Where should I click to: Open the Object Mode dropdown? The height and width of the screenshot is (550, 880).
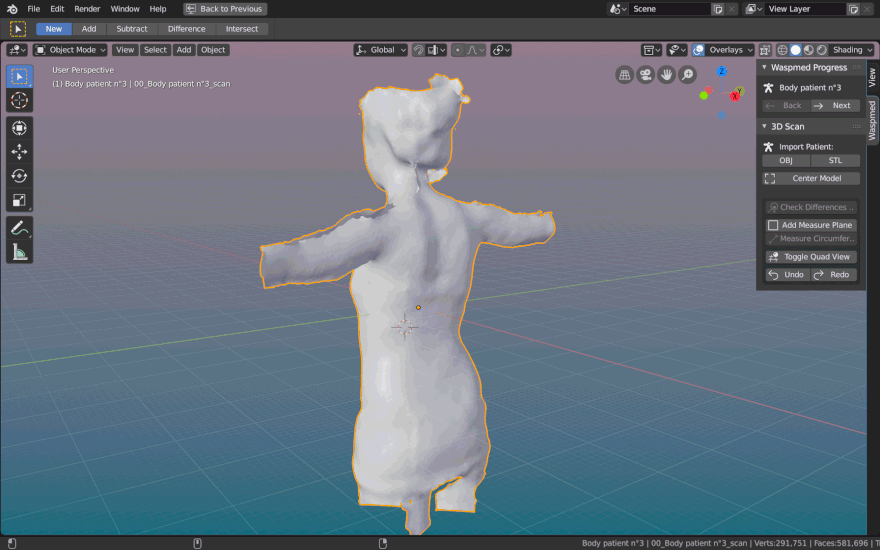70,50
